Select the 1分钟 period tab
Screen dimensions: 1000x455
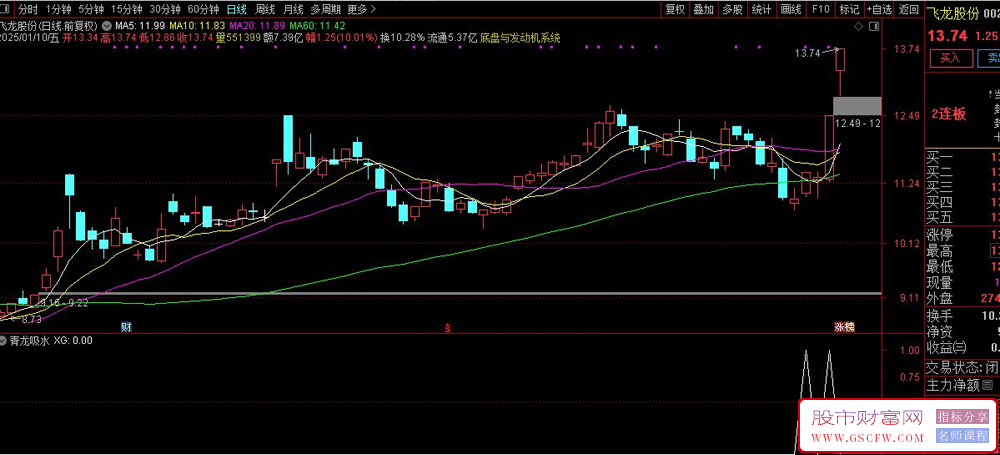click(58, 9)
